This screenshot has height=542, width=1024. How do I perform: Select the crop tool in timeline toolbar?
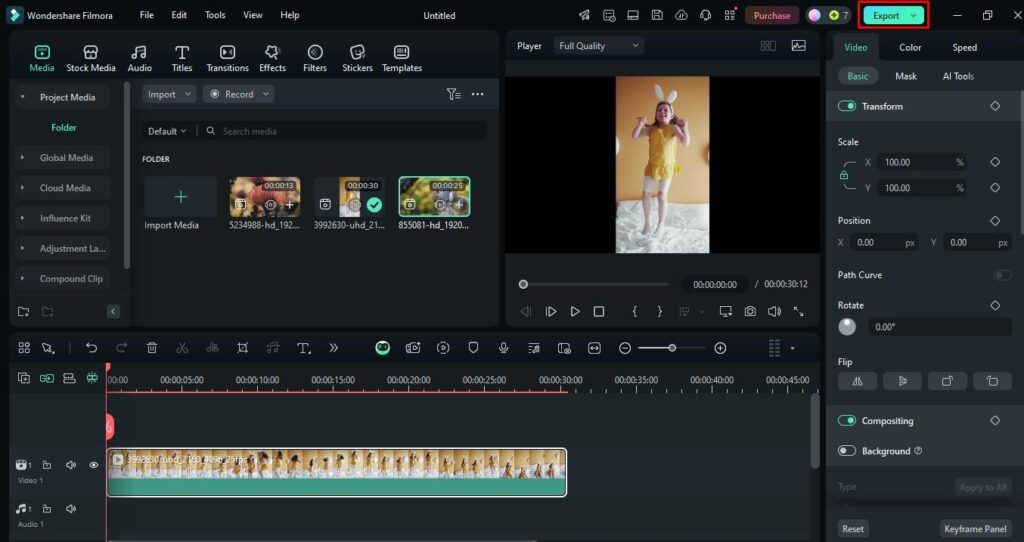(x=243, y=348)
